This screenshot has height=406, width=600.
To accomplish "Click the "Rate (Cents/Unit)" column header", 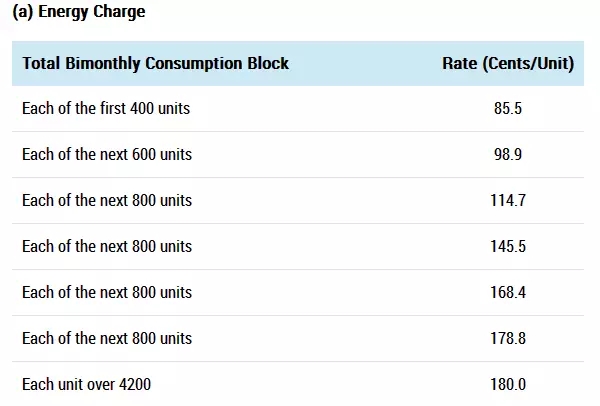I will tap(507, 63).
